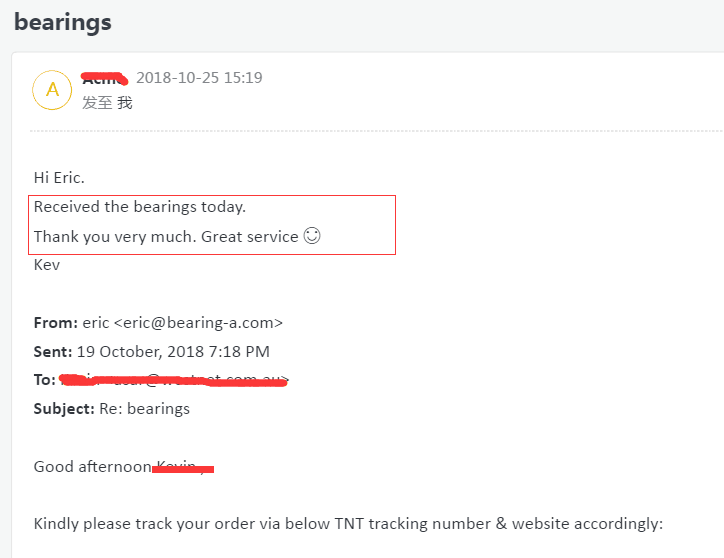Click the timestamp 2018-10-25 15:19
724x558 pixels.
199,78
